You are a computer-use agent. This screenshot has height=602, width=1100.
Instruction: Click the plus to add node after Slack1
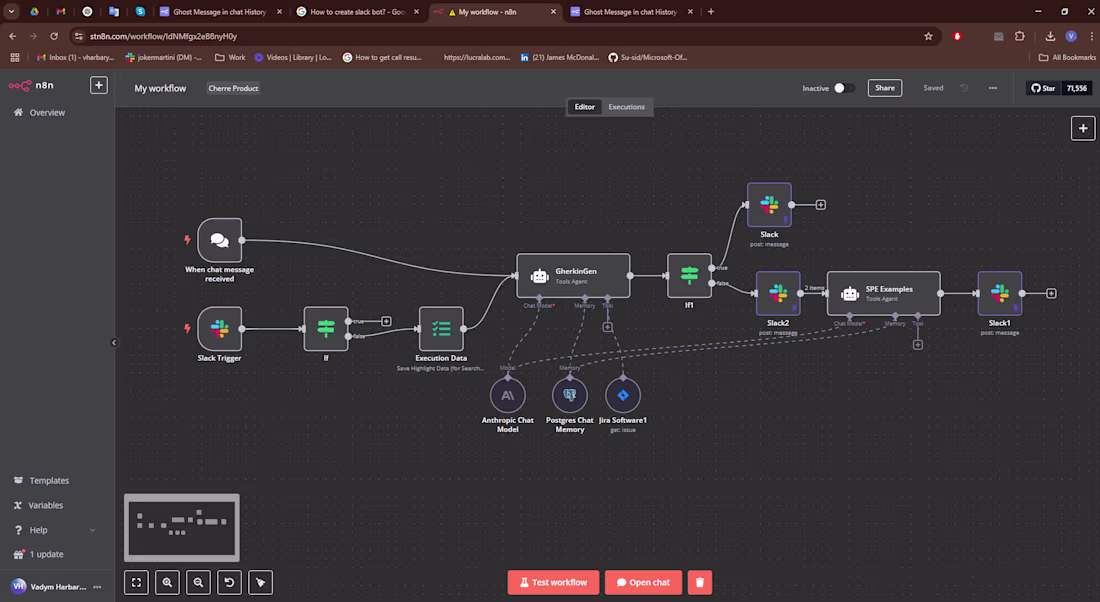coord(1050,293)
